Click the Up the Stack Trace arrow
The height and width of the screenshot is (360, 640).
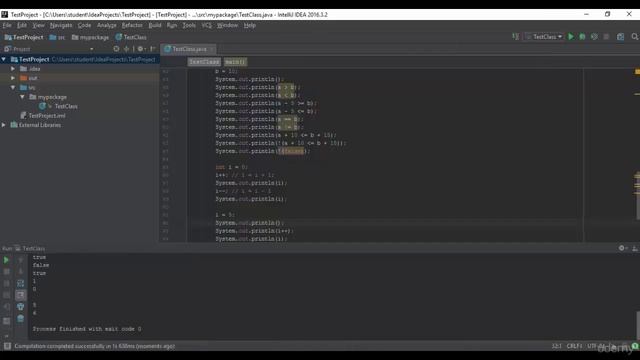pos(20,260)
